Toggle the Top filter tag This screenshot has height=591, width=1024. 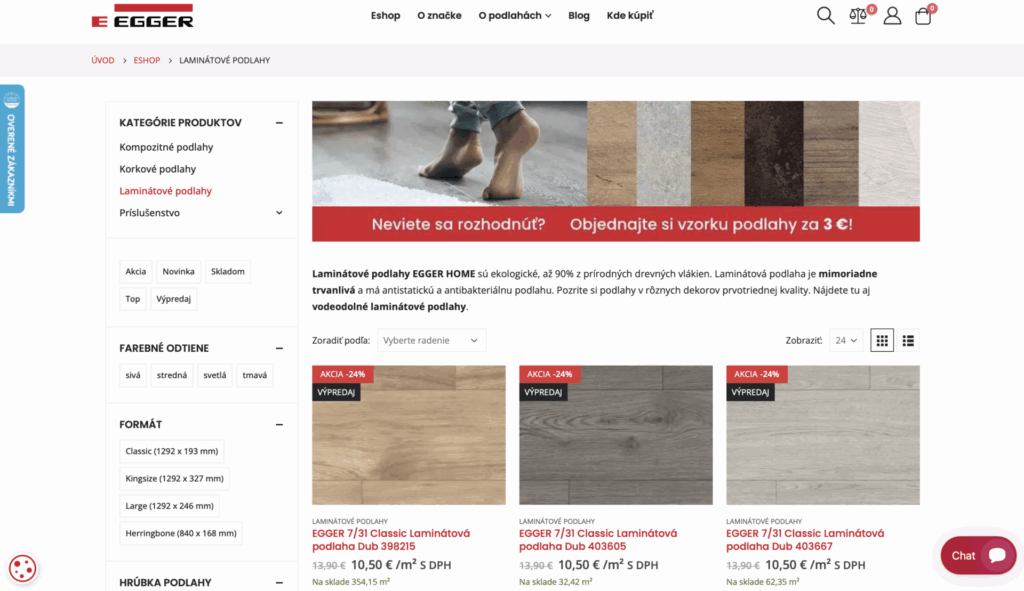pos(133,299)
